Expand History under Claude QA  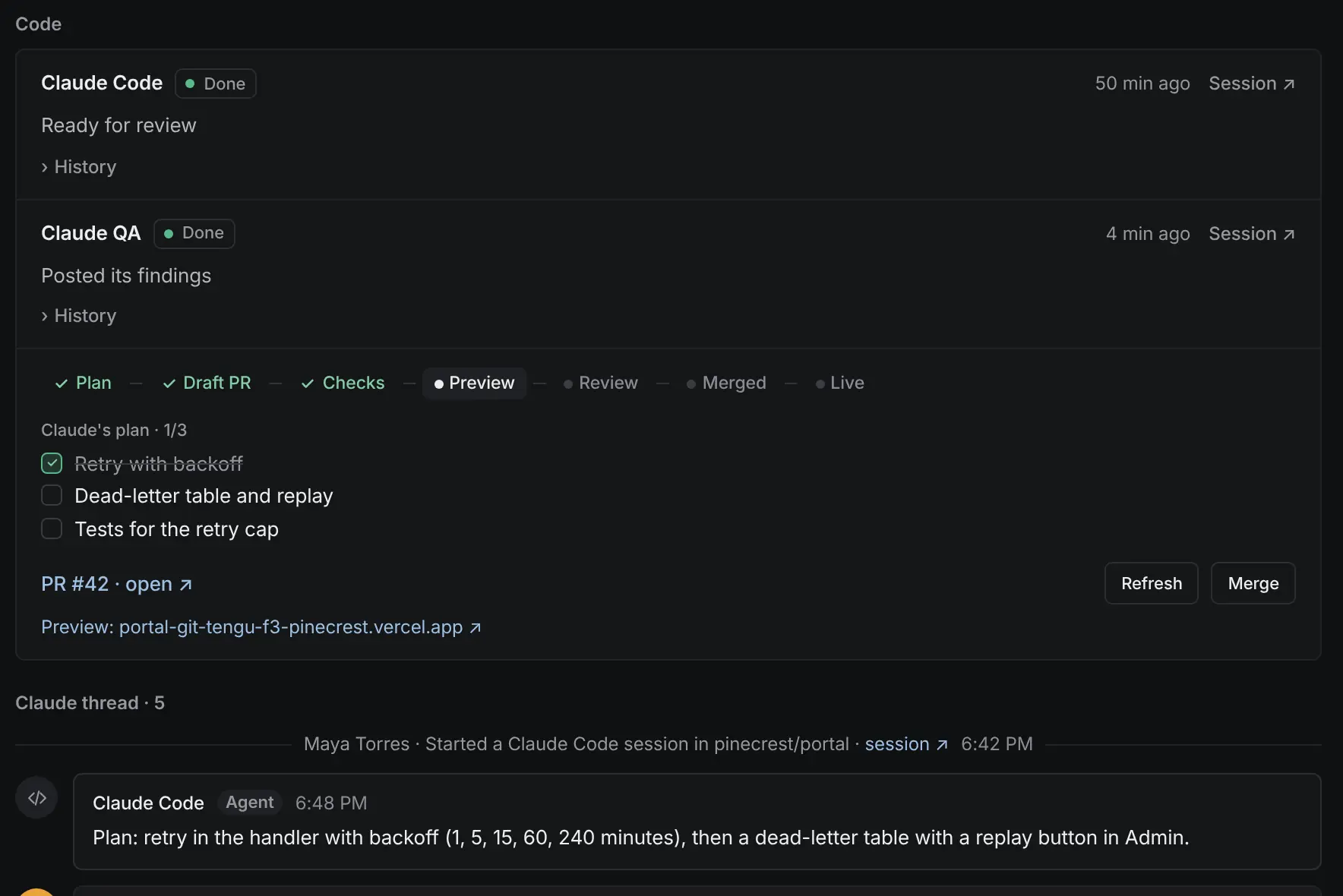(x=79, y=316)
